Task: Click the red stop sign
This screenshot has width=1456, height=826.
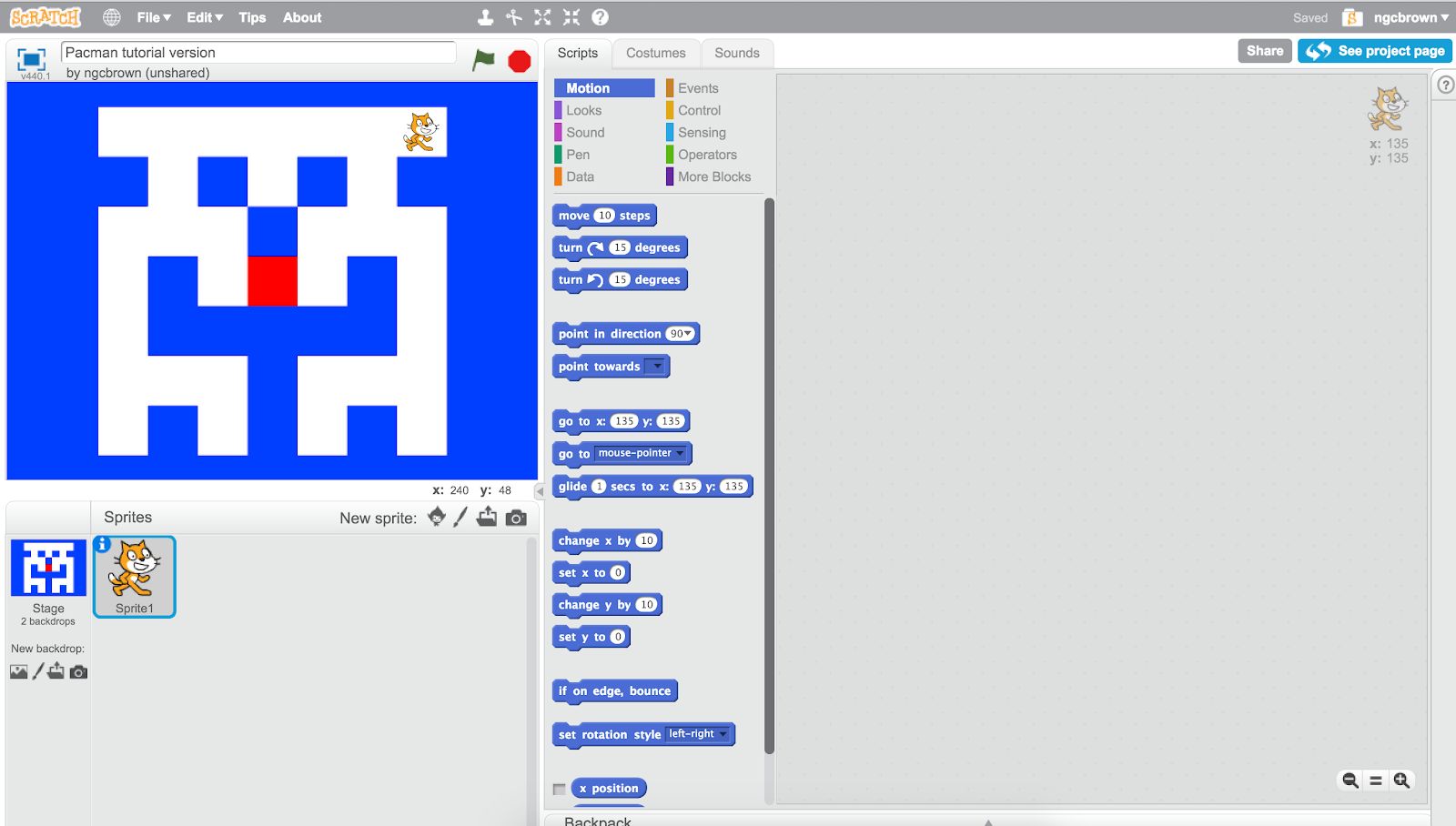Action: pos(520,61)
